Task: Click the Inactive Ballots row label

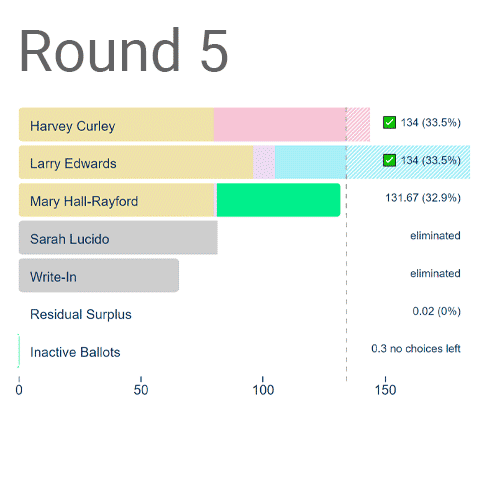Action: 75,352
